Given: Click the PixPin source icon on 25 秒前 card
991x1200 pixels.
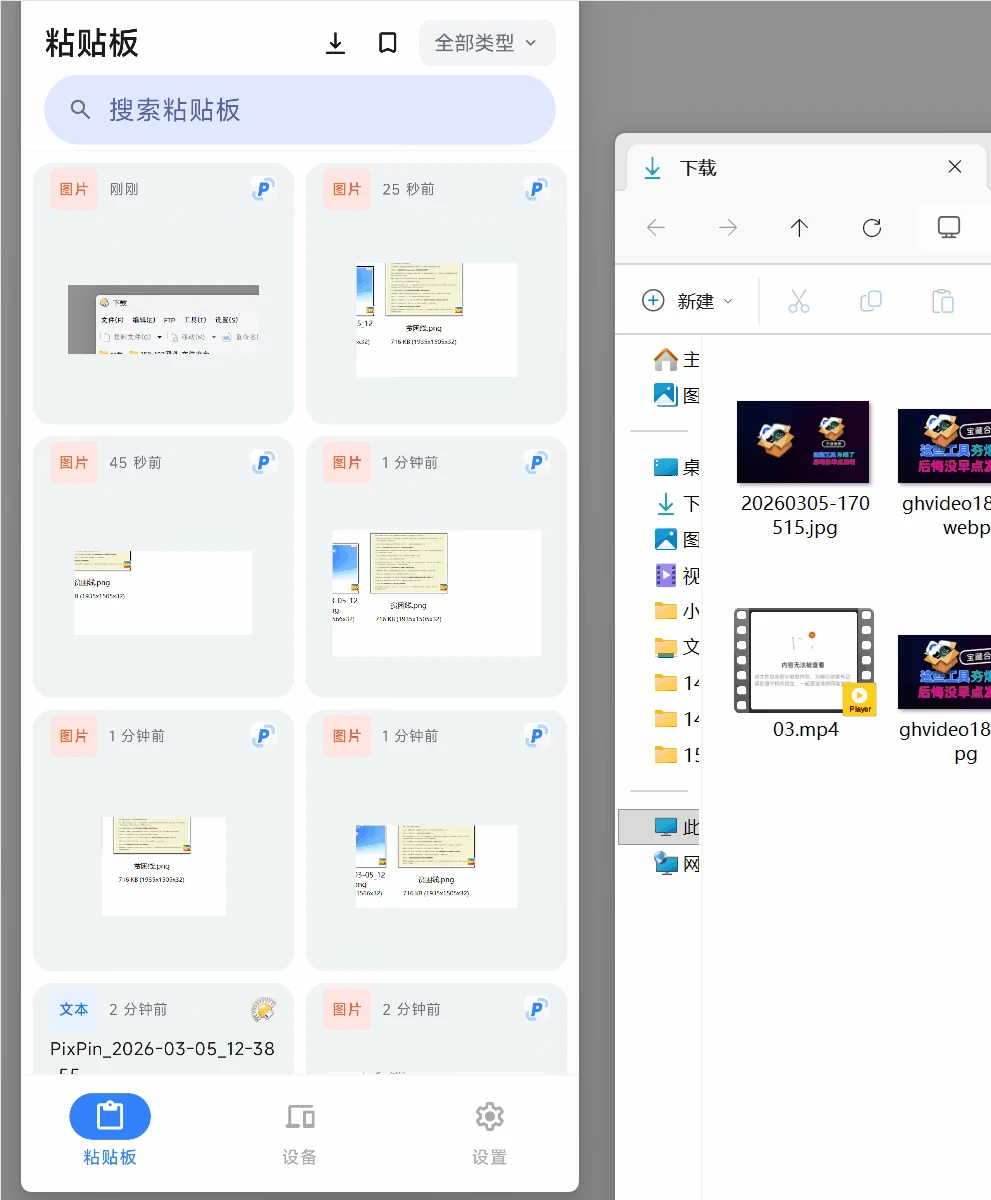Looking at the screenshot, I should tap(537, 189).
